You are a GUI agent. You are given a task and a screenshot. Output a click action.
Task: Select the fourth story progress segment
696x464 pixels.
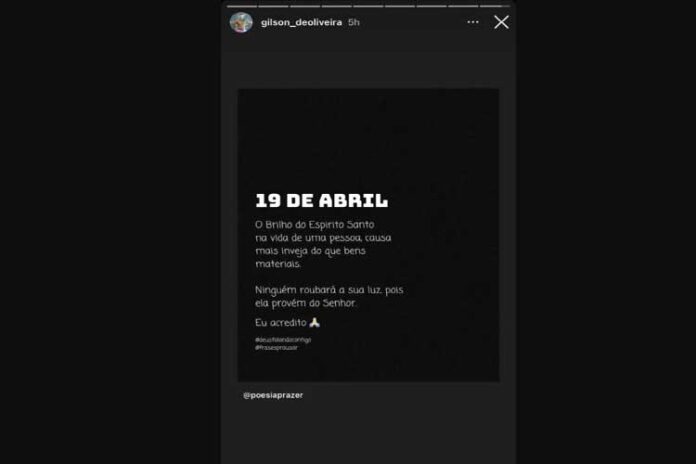(x=336, y=6)
